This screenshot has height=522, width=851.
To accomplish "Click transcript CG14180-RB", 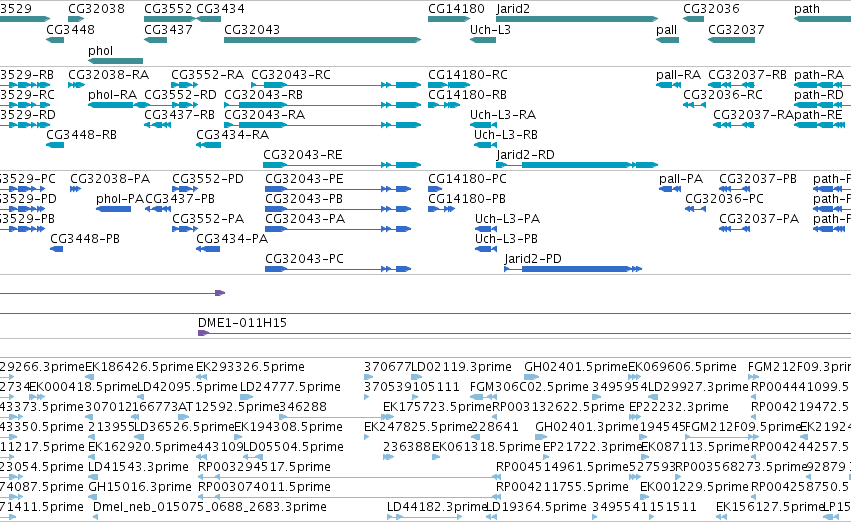I will point(467,94).
